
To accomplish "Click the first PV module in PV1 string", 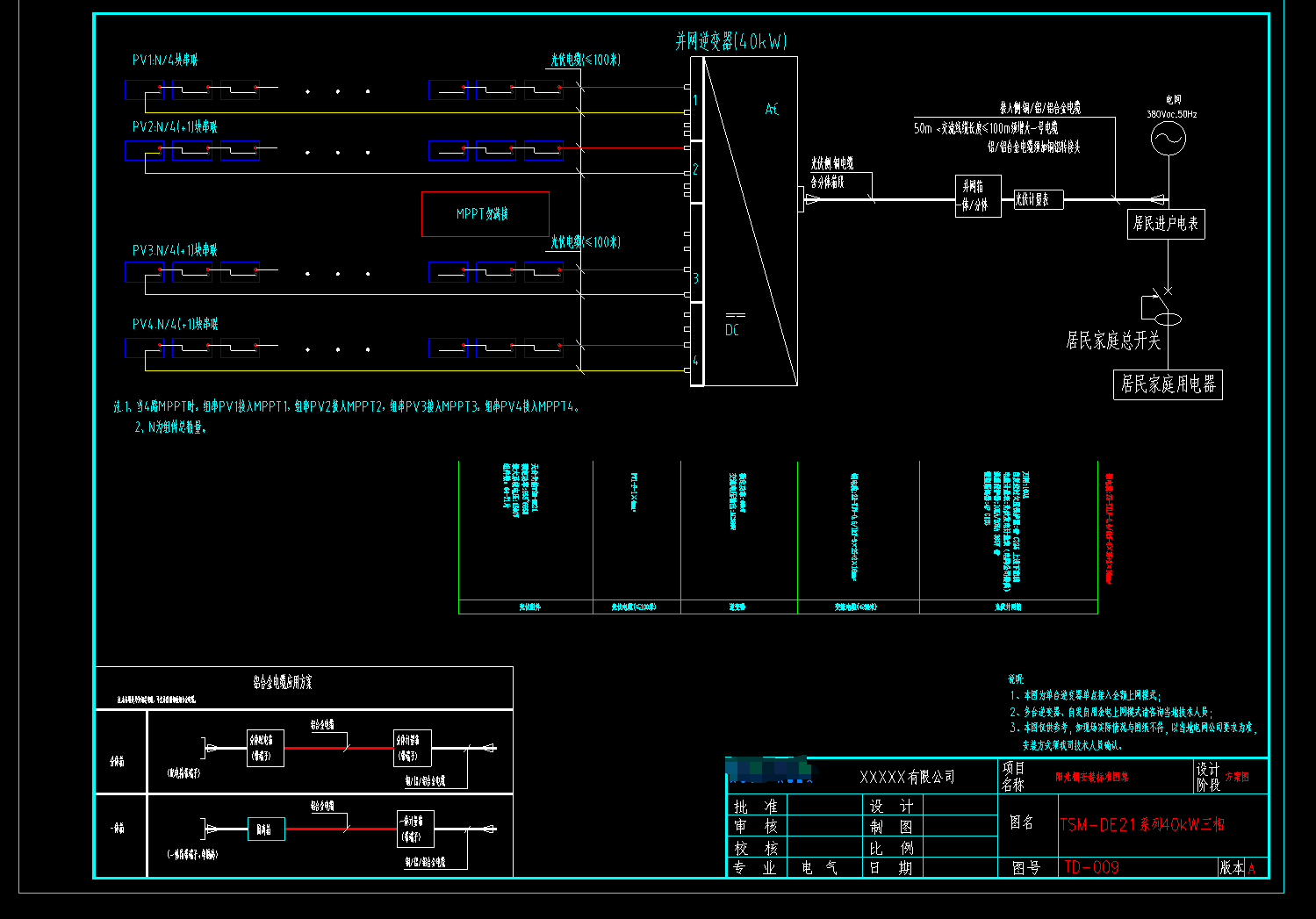I will pyautogui.click(x=144, y=90).
